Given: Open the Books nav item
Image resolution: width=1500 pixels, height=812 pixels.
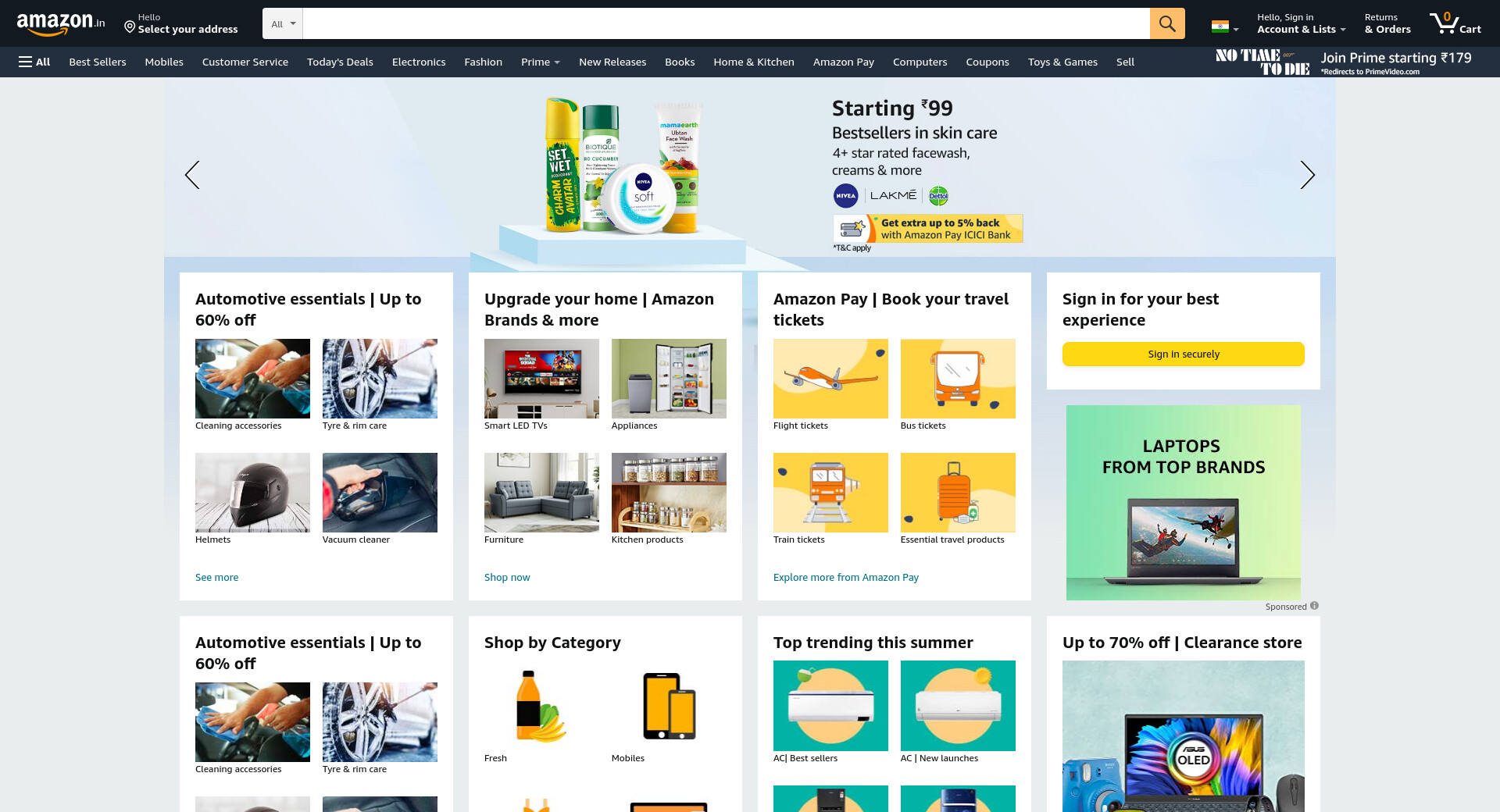Looking at the screenshot, I should tap(680, 62).
